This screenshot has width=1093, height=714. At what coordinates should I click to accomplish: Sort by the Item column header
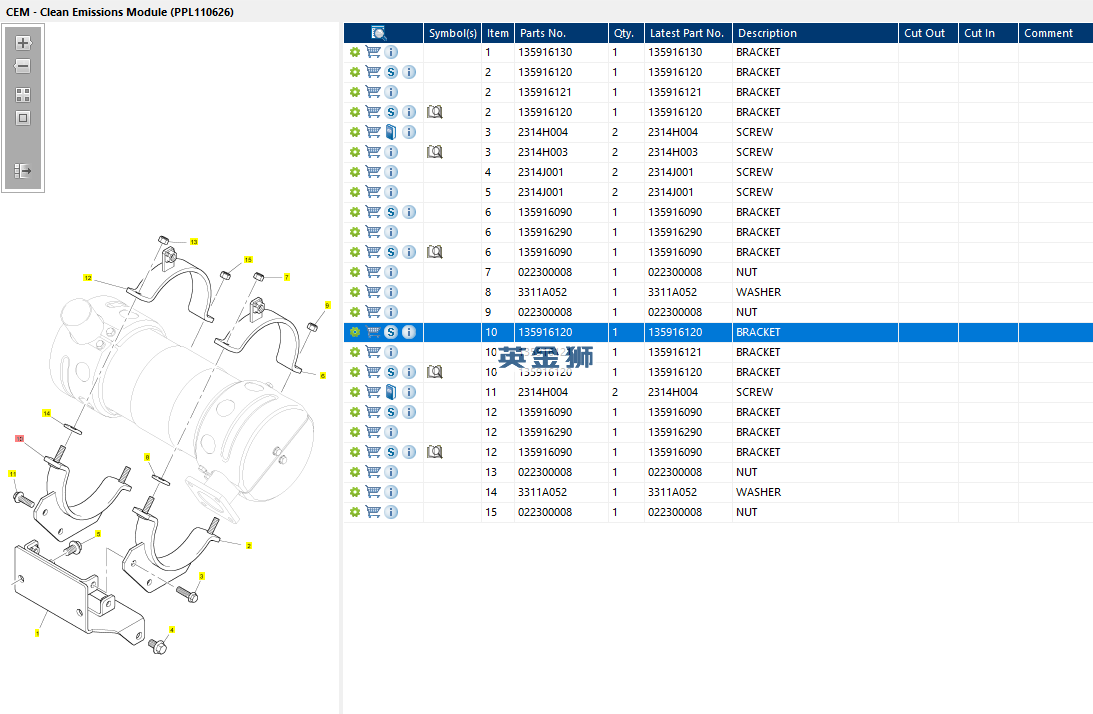(498, 33)
